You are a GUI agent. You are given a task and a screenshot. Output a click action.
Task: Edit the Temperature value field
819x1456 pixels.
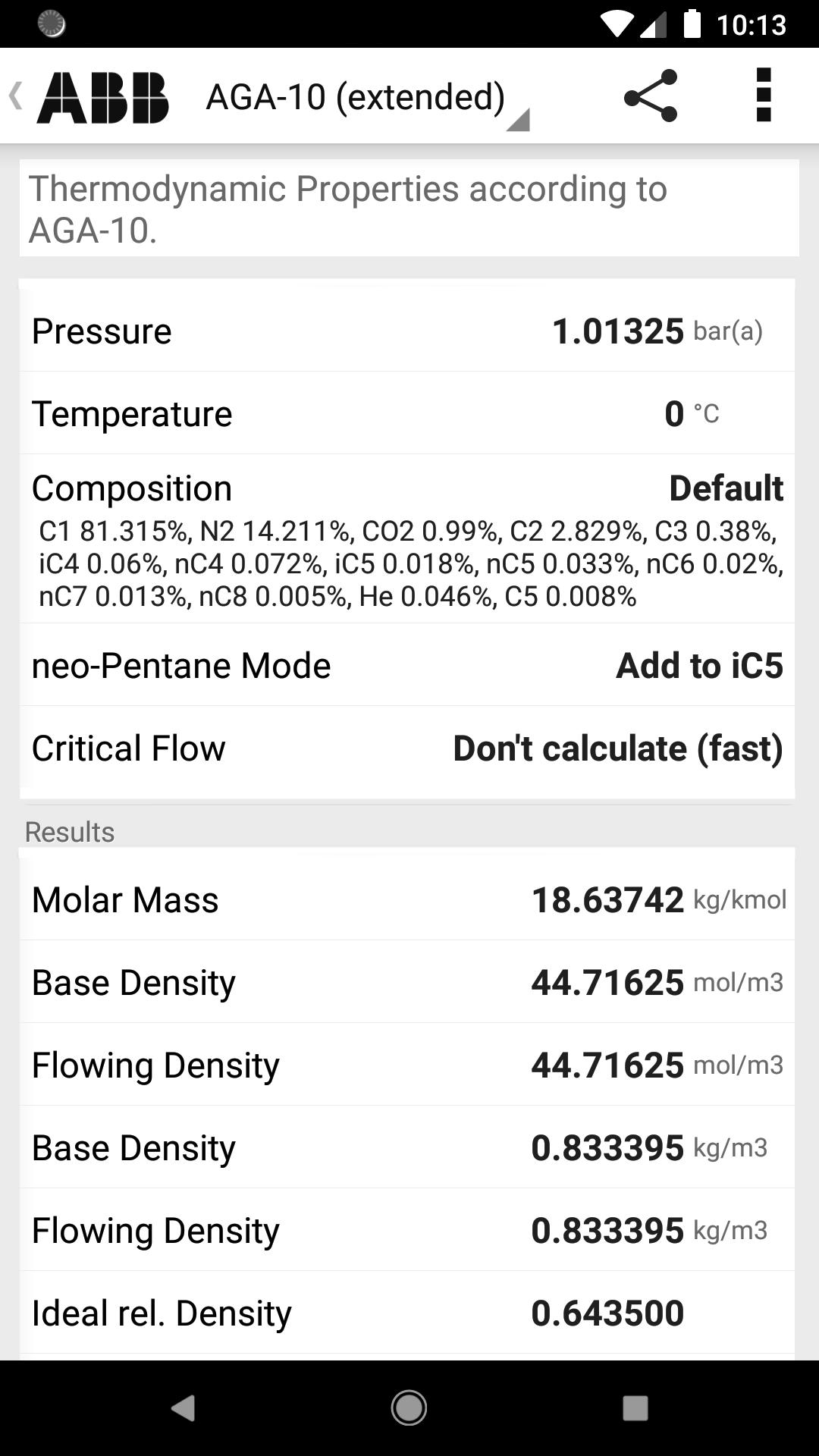coord(673,414)
